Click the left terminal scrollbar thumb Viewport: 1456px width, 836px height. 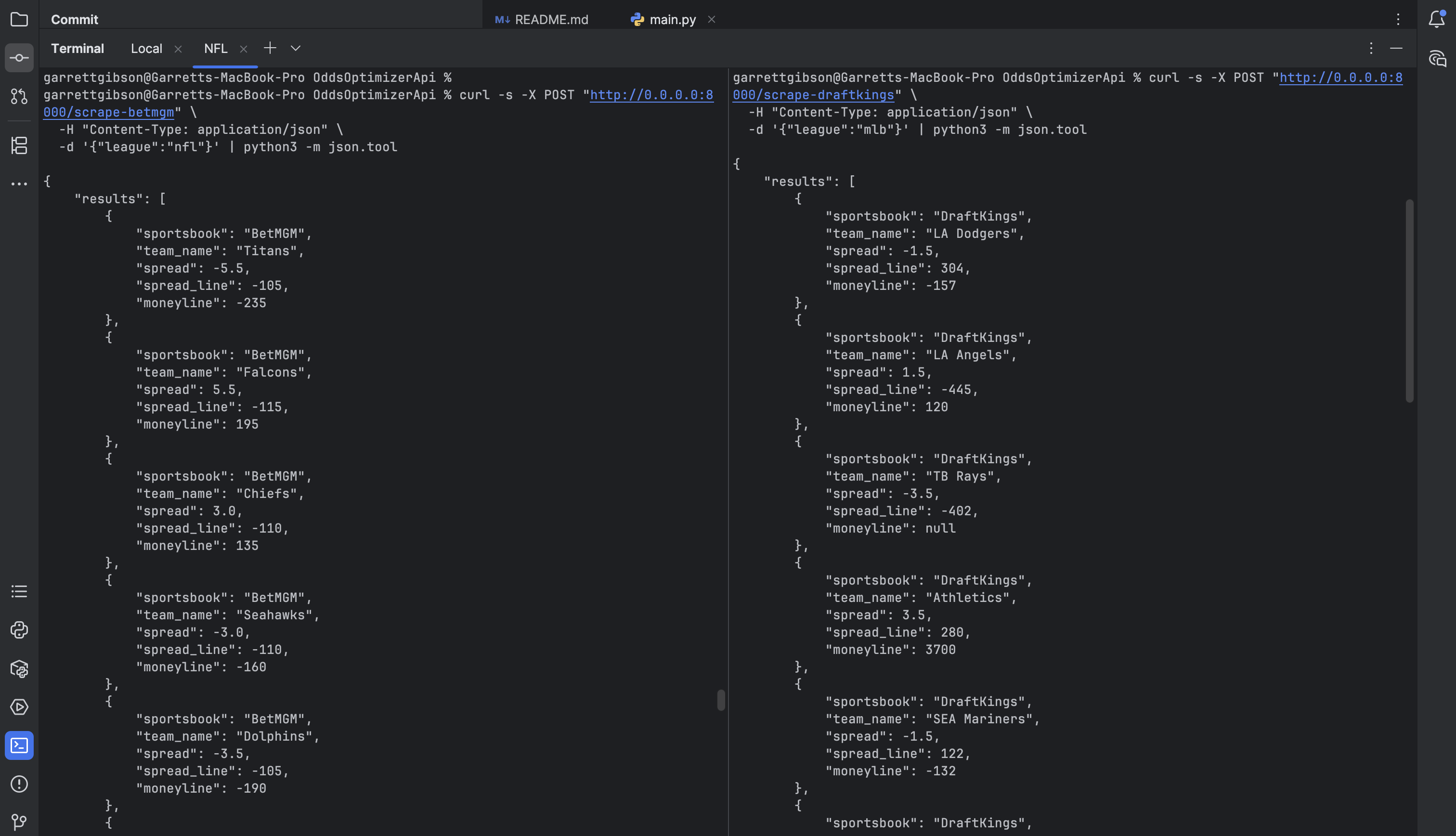(721, 700)
